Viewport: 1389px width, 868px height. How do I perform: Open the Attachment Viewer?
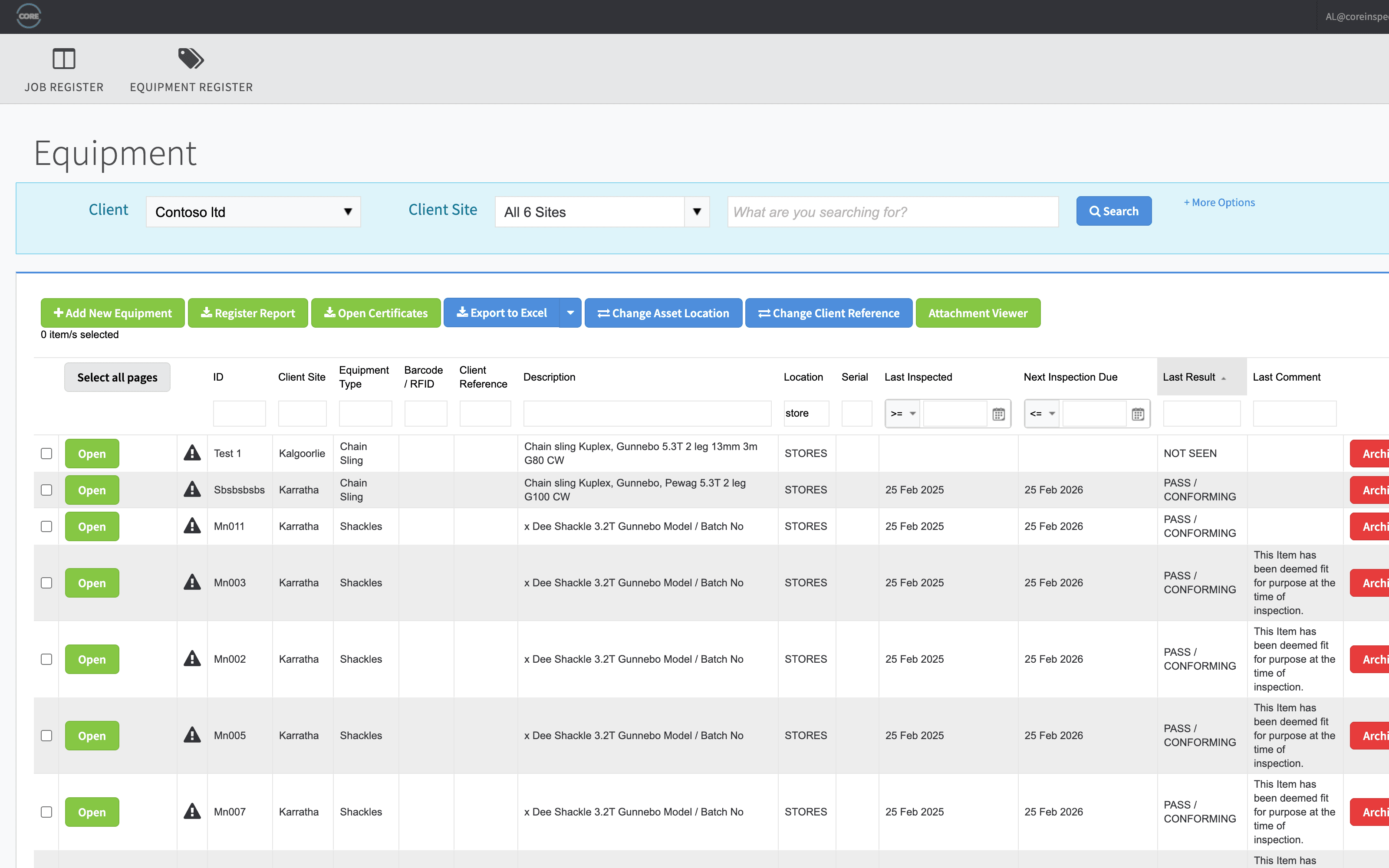978,313
